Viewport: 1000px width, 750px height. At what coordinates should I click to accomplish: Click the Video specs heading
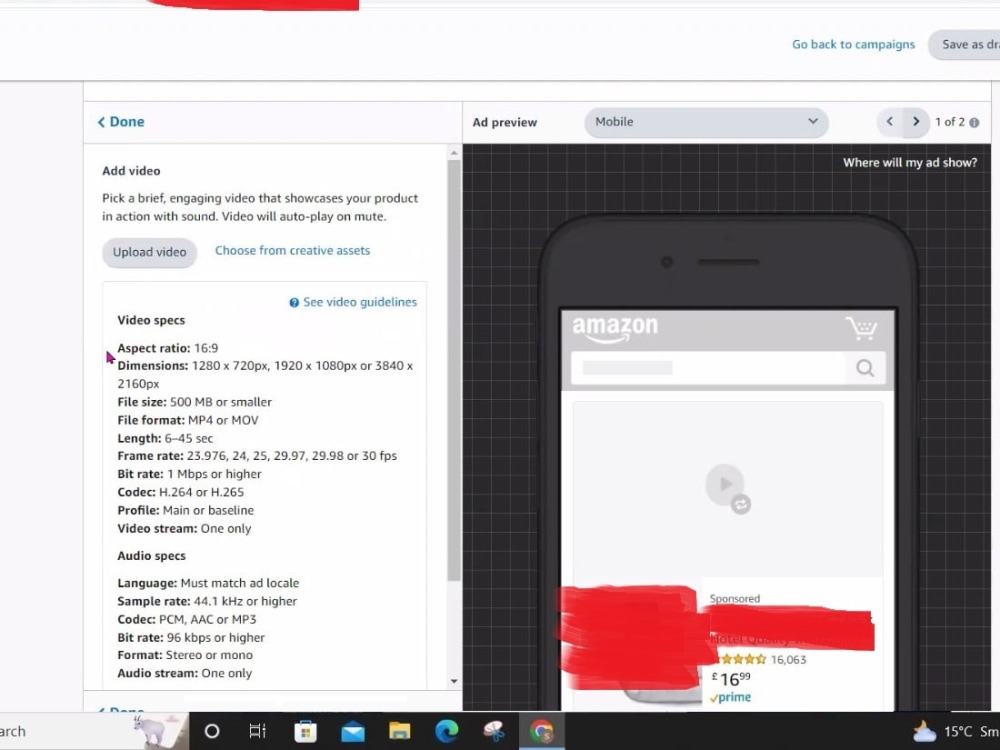(151, 320)
